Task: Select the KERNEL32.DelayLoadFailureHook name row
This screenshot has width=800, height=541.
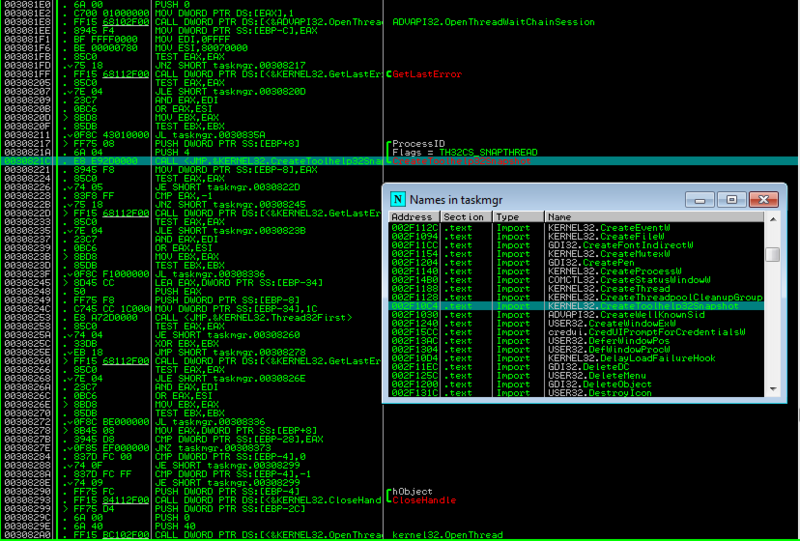Action: (x=576, y=358)
